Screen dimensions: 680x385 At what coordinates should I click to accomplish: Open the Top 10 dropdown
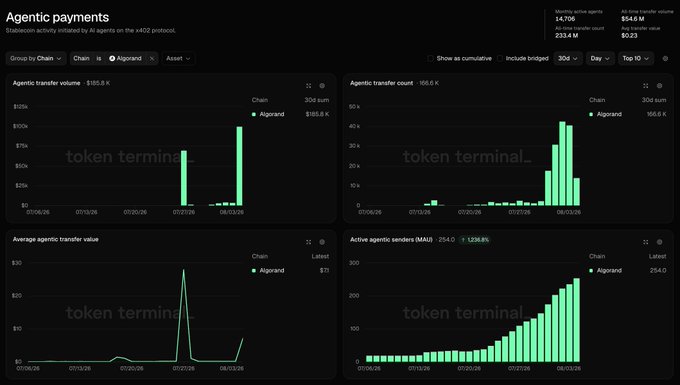[636, 59]
